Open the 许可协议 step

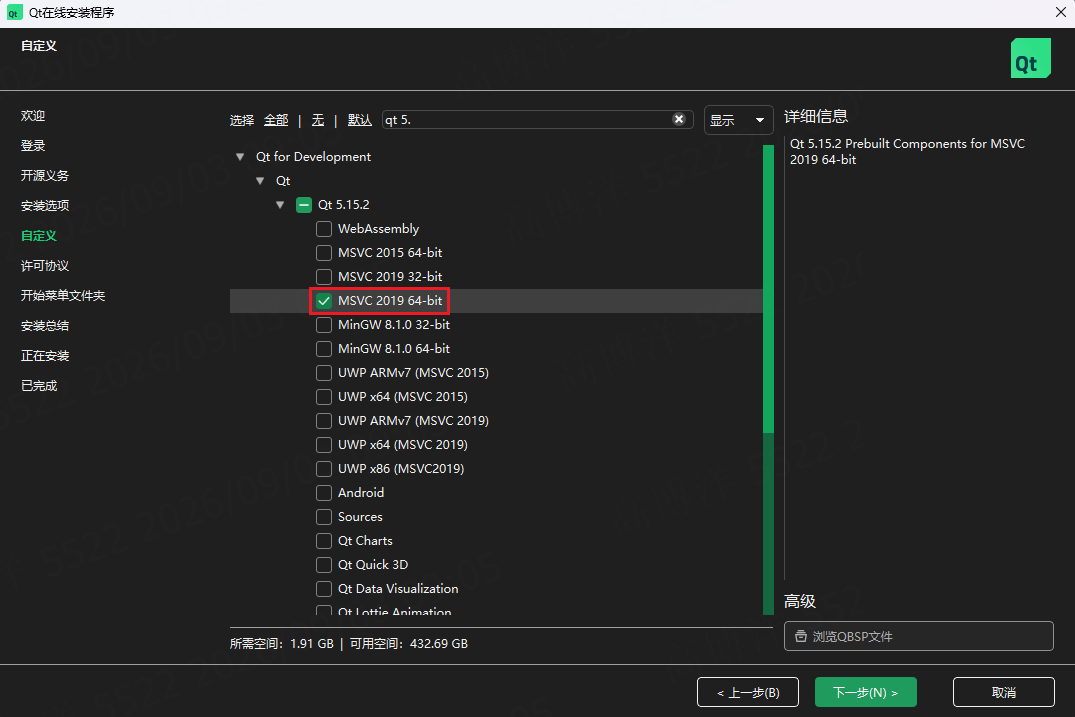point(45,266)
